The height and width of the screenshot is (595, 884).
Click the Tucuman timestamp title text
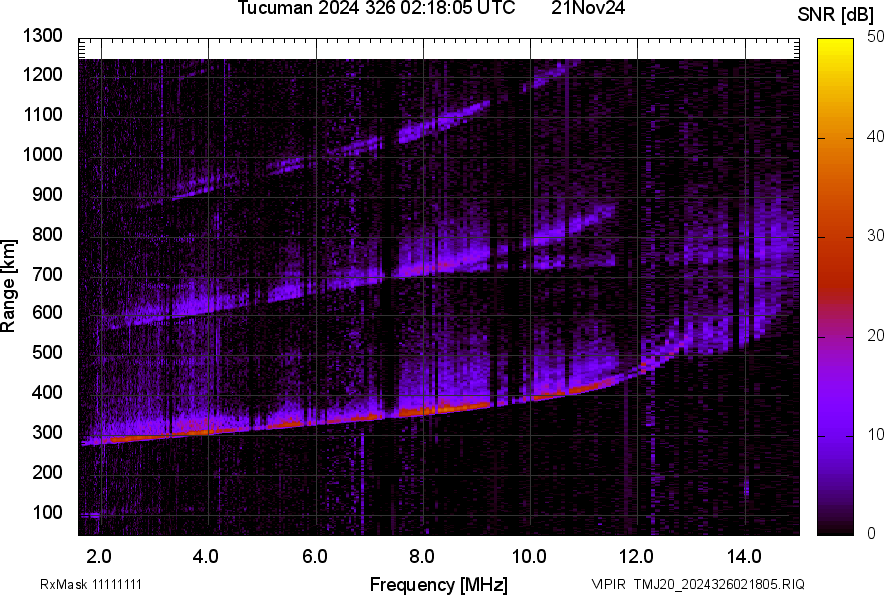tap(376, 9)
